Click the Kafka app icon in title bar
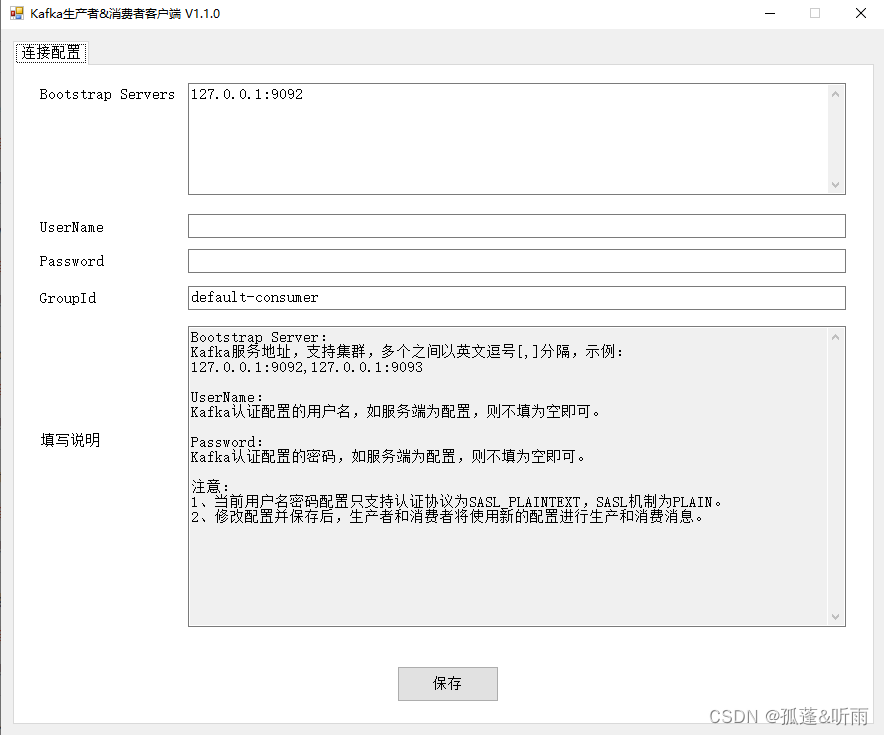Viewport: 884px width, 735px height. click(17, 13)
